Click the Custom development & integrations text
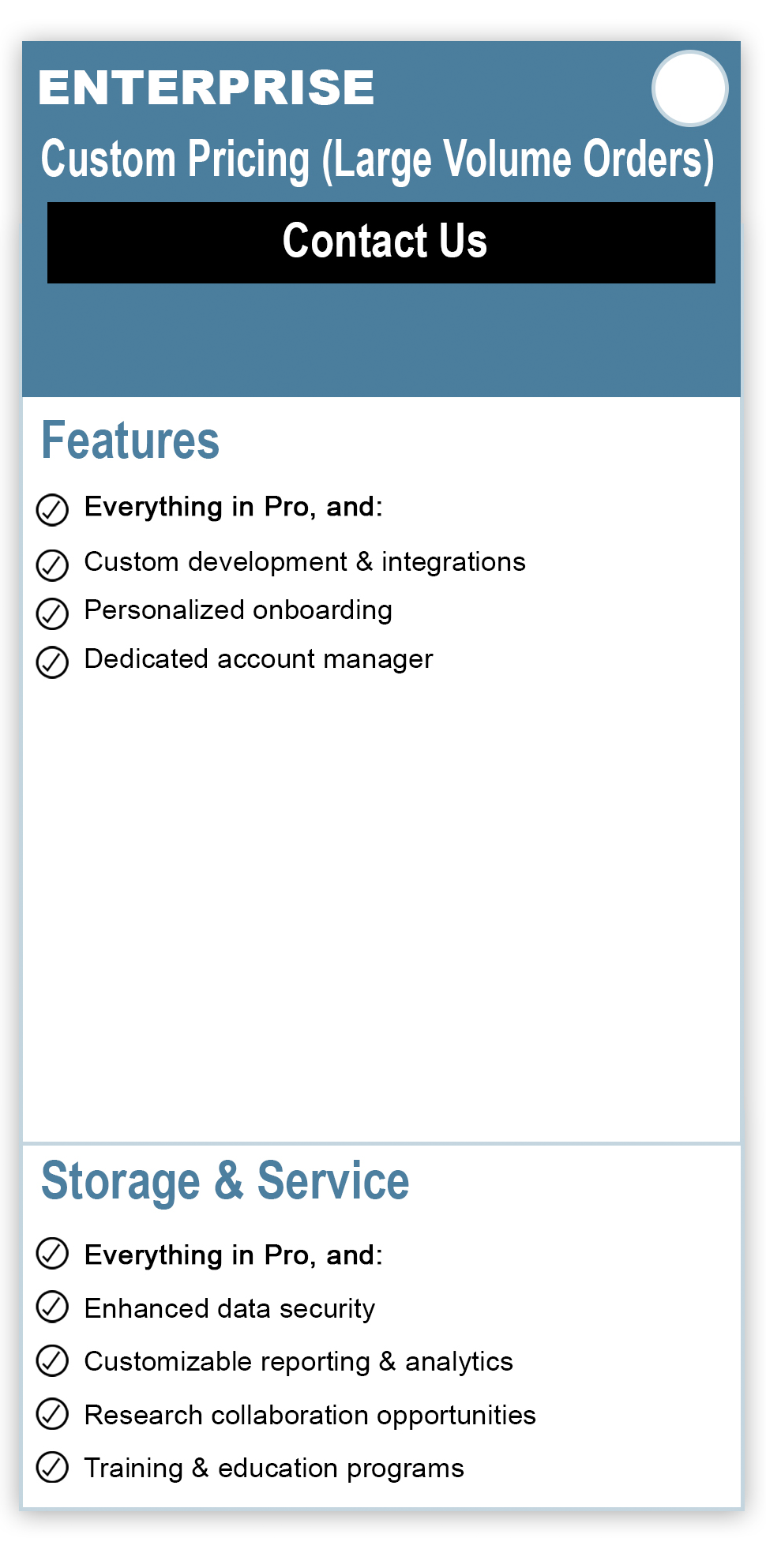The height and width of the screenshot is (1568, 766). (x=305, y=561)
